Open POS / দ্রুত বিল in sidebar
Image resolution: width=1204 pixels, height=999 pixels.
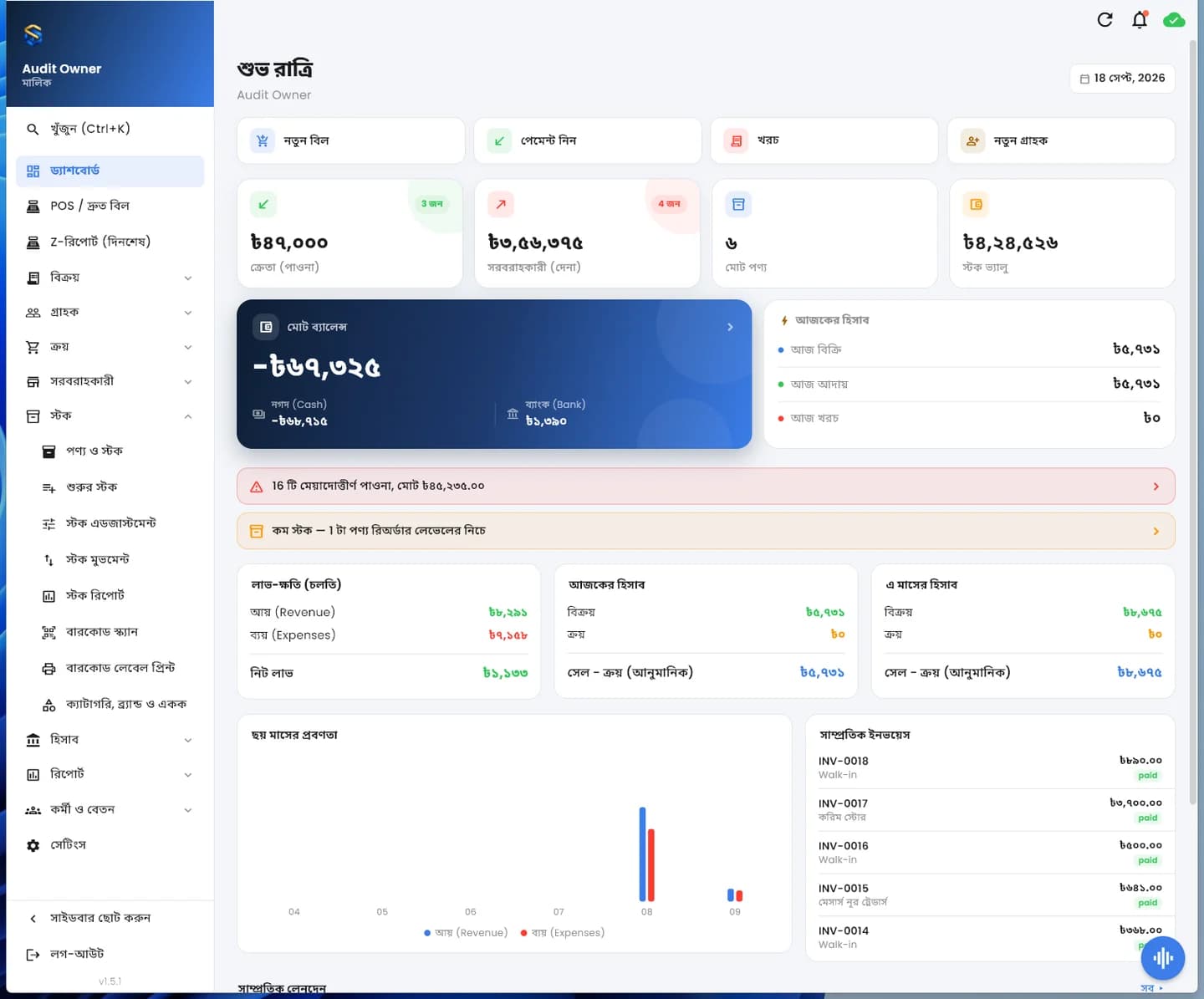(x=110, y=206)
